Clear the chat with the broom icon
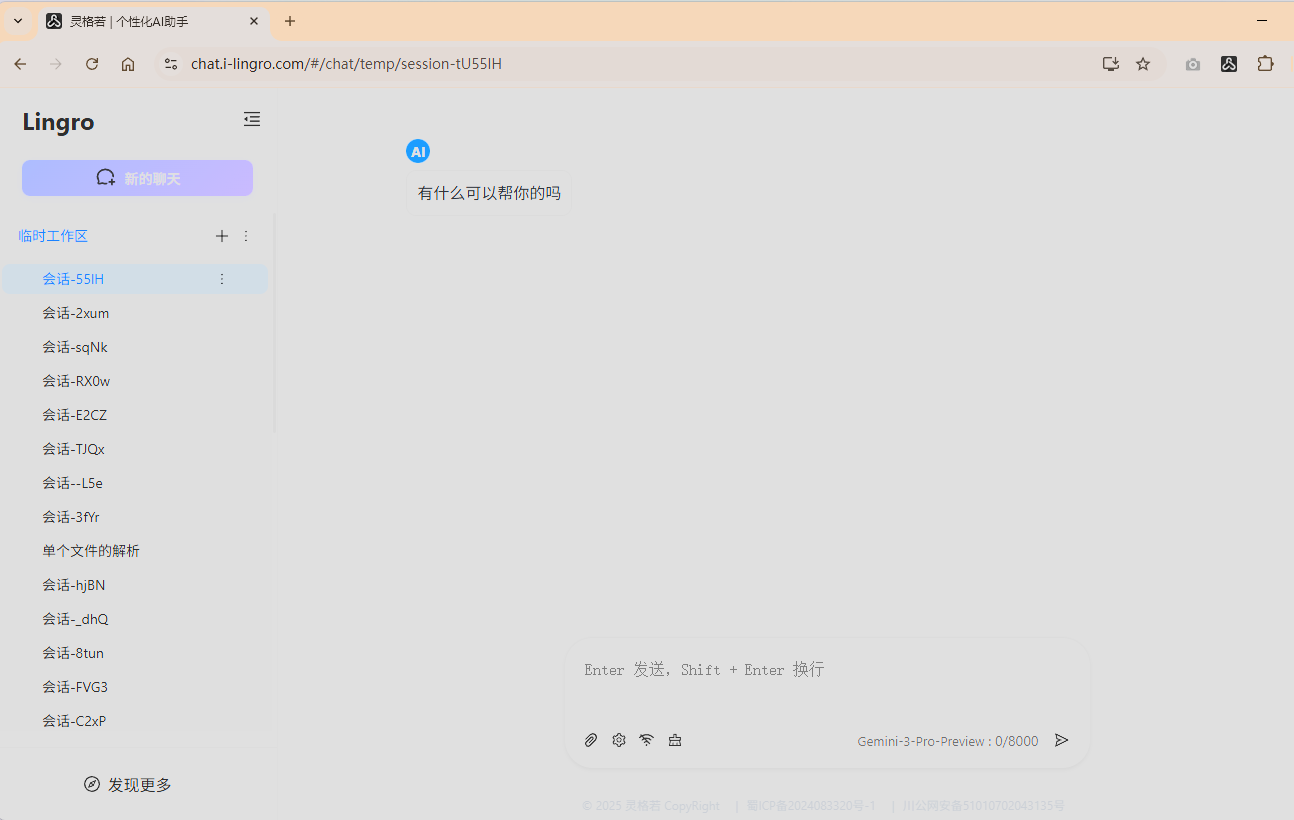The width and height of the screenshot is (1294, 820). coord(675,740)
